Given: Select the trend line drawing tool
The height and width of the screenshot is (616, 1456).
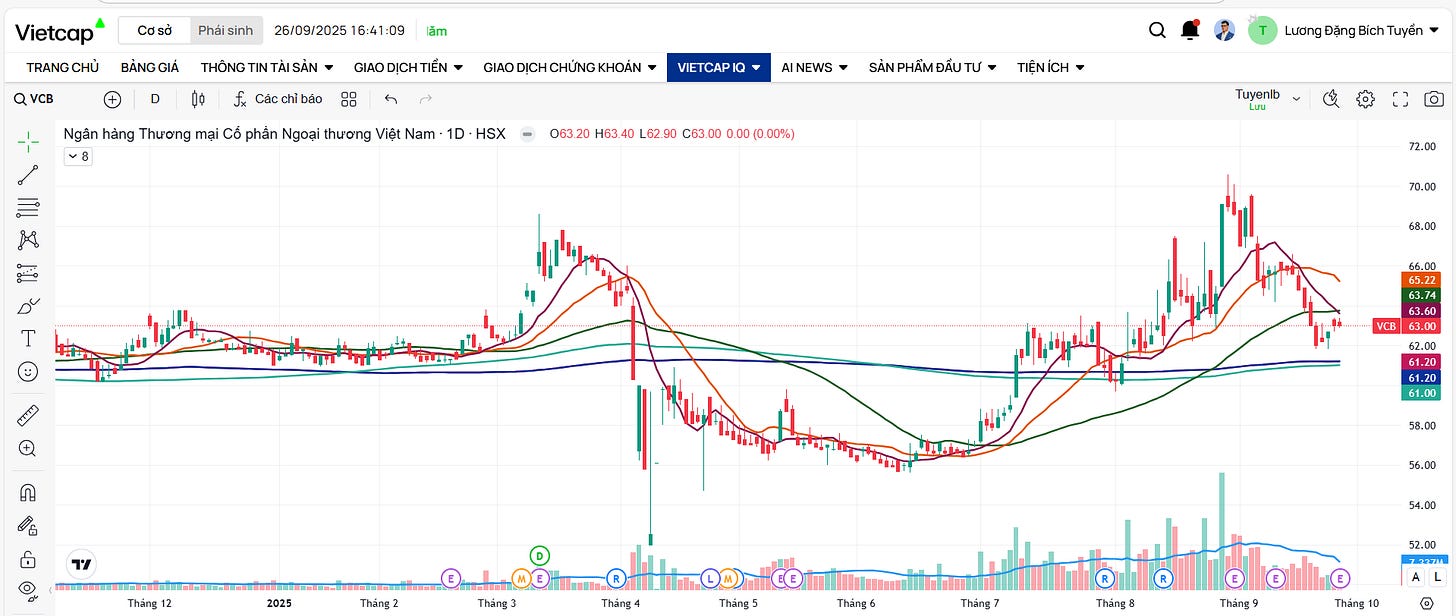Looking at the screenshot, I should click(28, 175).
